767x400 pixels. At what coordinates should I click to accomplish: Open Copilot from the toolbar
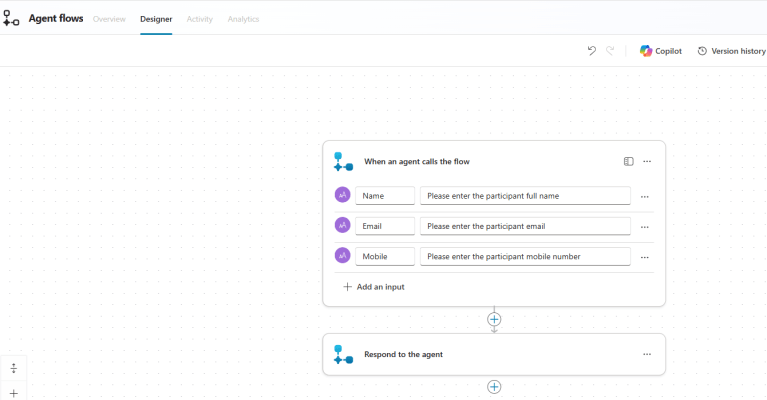[660, 51]
